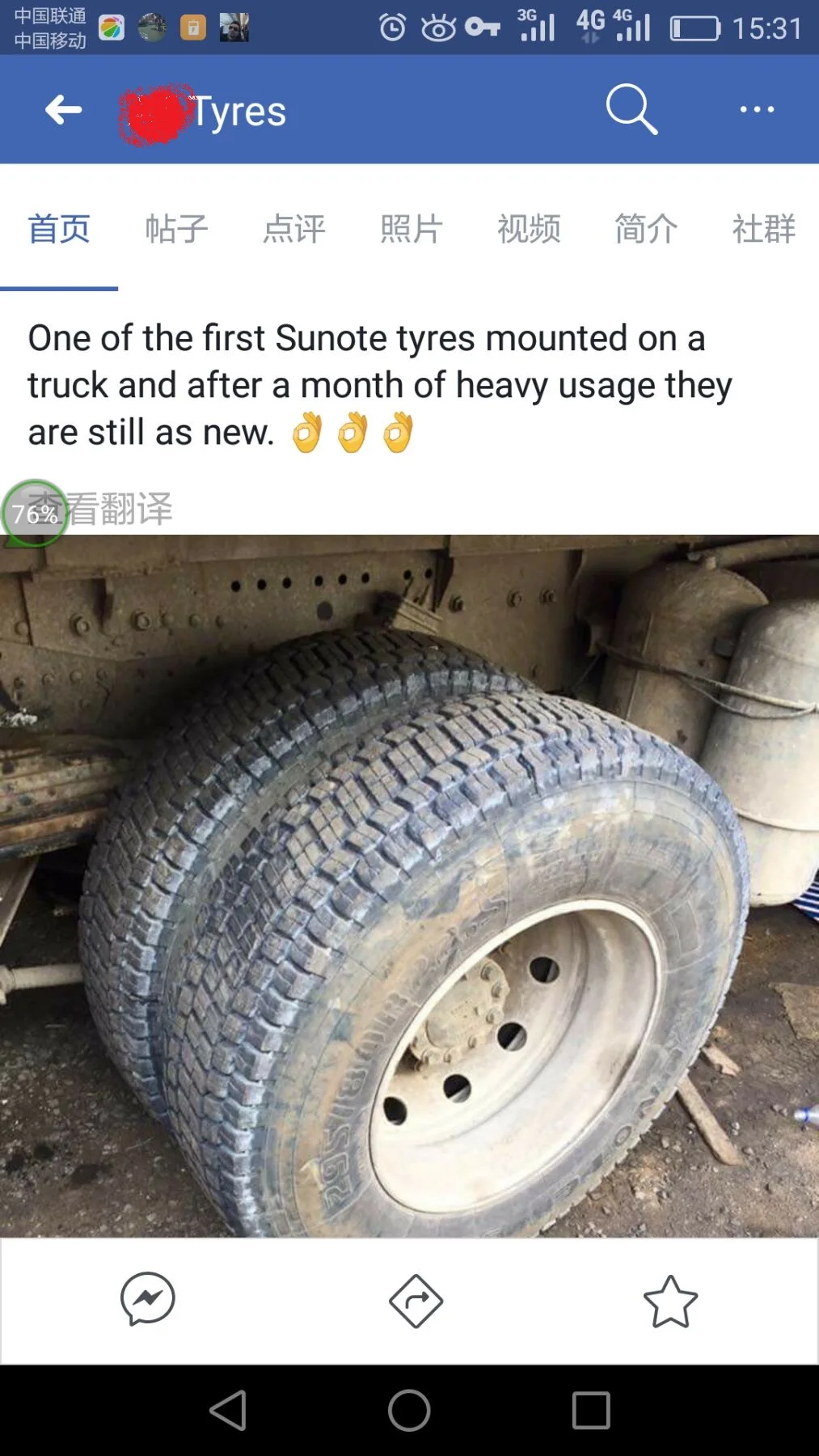Tap Android recent apps square
The height and width of the screenshot is (1456, 819).
coord(591,1411)
